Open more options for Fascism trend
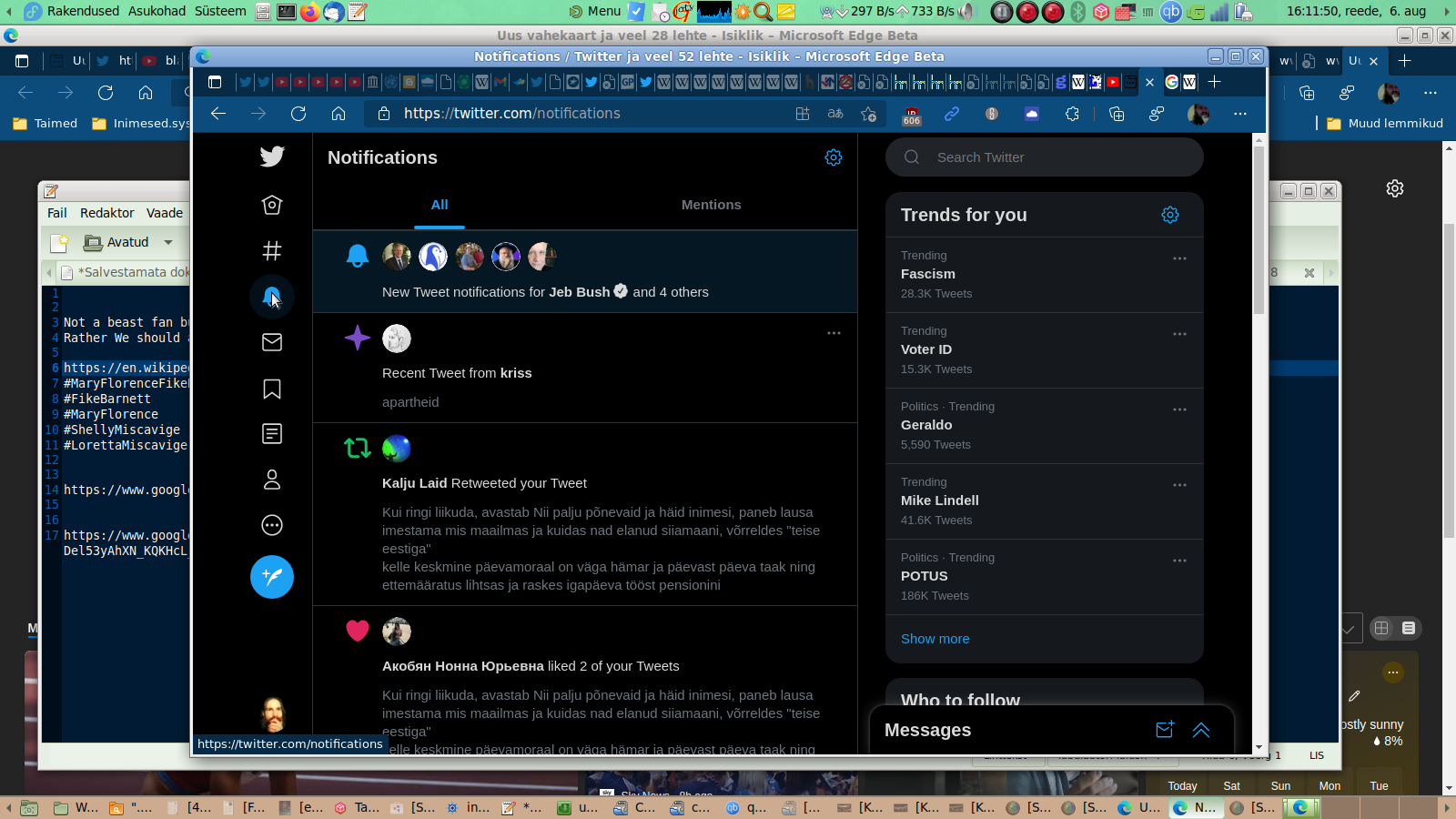The height and width of the screenshot is (819, 1456). point(1179,258)
